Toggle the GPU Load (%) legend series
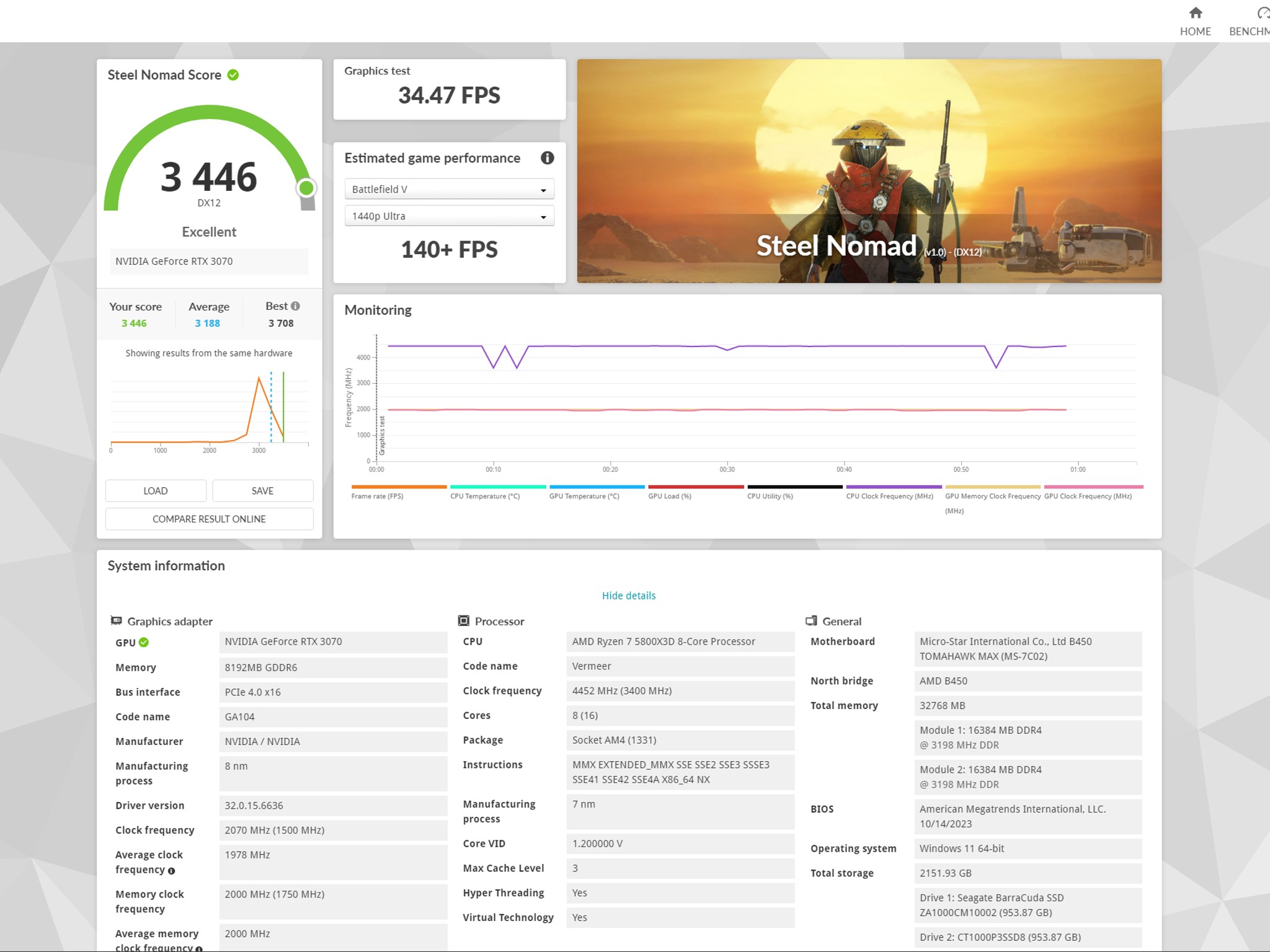The height and width of the screenshot is (952, 1270). [696, 491]
